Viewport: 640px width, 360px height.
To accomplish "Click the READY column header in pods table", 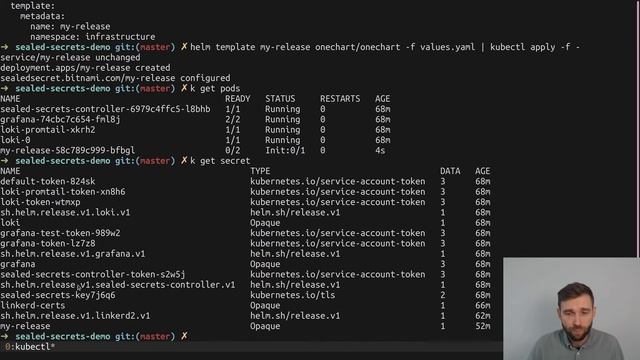I will (x=238, y=99).
